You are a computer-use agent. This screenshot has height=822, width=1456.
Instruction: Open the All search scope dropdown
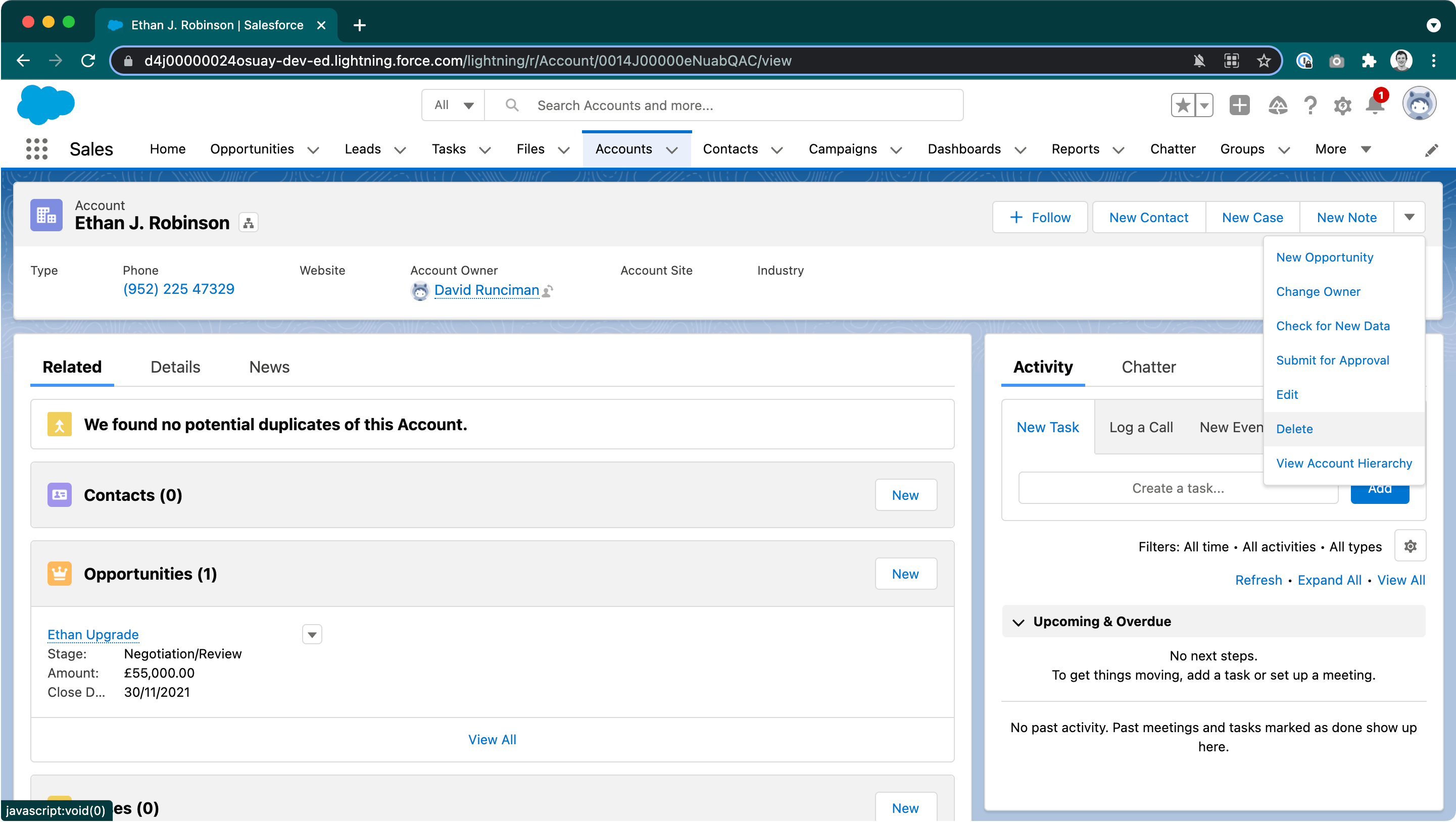[453, 106]
